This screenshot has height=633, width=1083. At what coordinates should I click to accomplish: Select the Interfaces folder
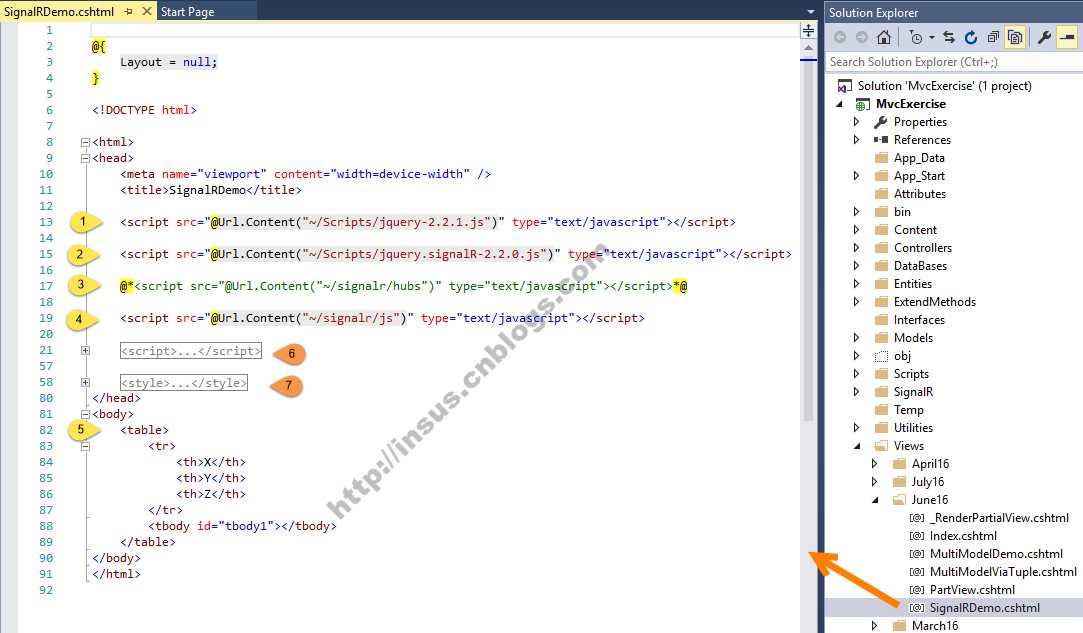tap(919, 319)
